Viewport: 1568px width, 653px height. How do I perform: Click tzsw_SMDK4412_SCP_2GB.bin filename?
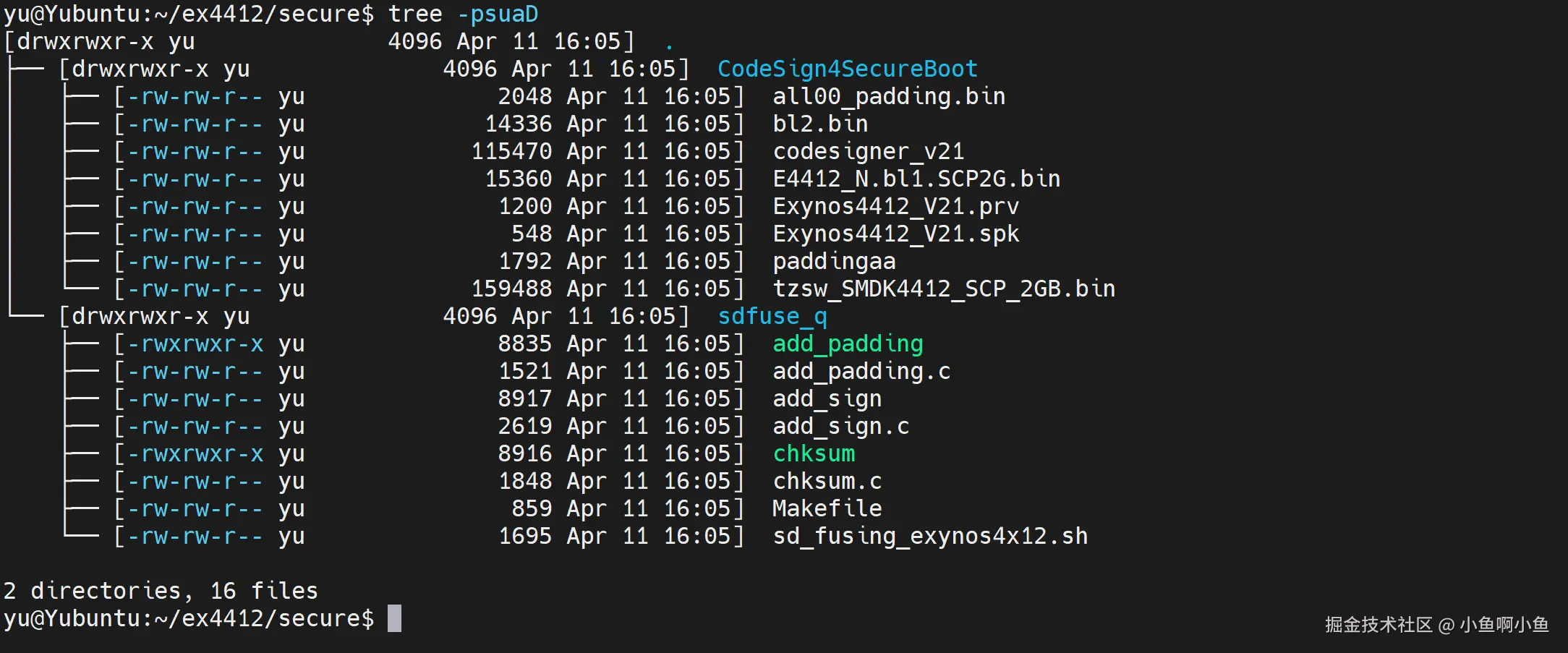pos(943,289)
